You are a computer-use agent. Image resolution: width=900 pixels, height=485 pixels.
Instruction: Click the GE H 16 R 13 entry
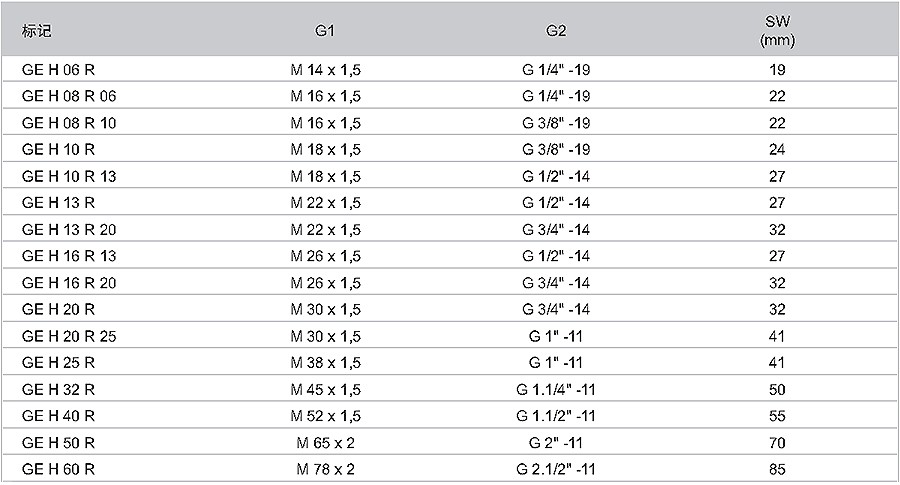coord(69,256)
